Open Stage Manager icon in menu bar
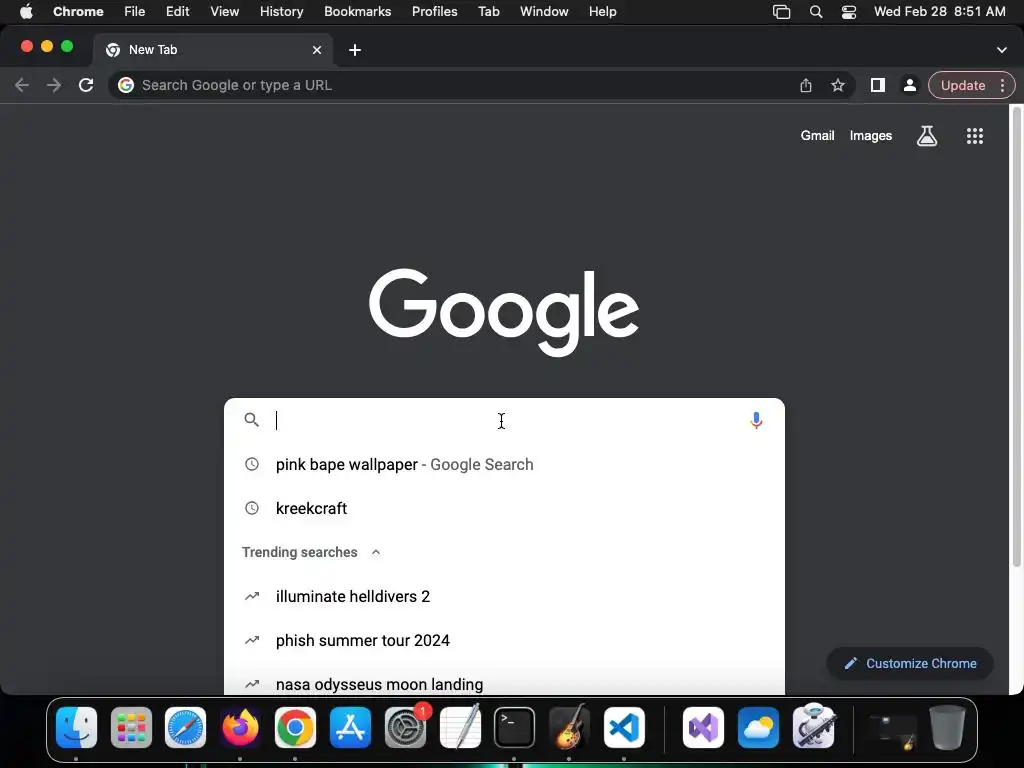Viewport: 1024px width, 768px height. point(782,12)
